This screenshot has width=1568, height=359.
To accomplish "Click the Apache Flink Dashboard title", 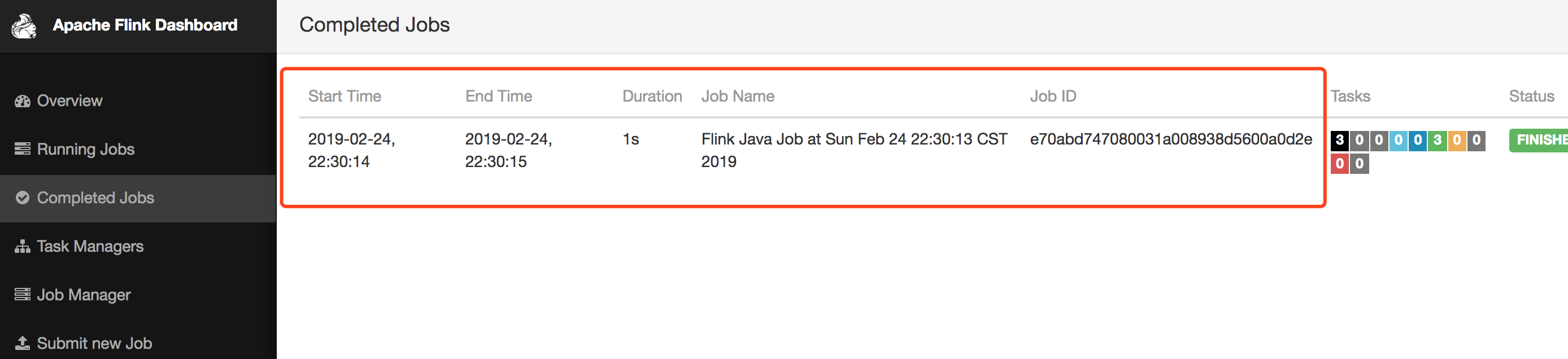I will [x=145, y=25].
